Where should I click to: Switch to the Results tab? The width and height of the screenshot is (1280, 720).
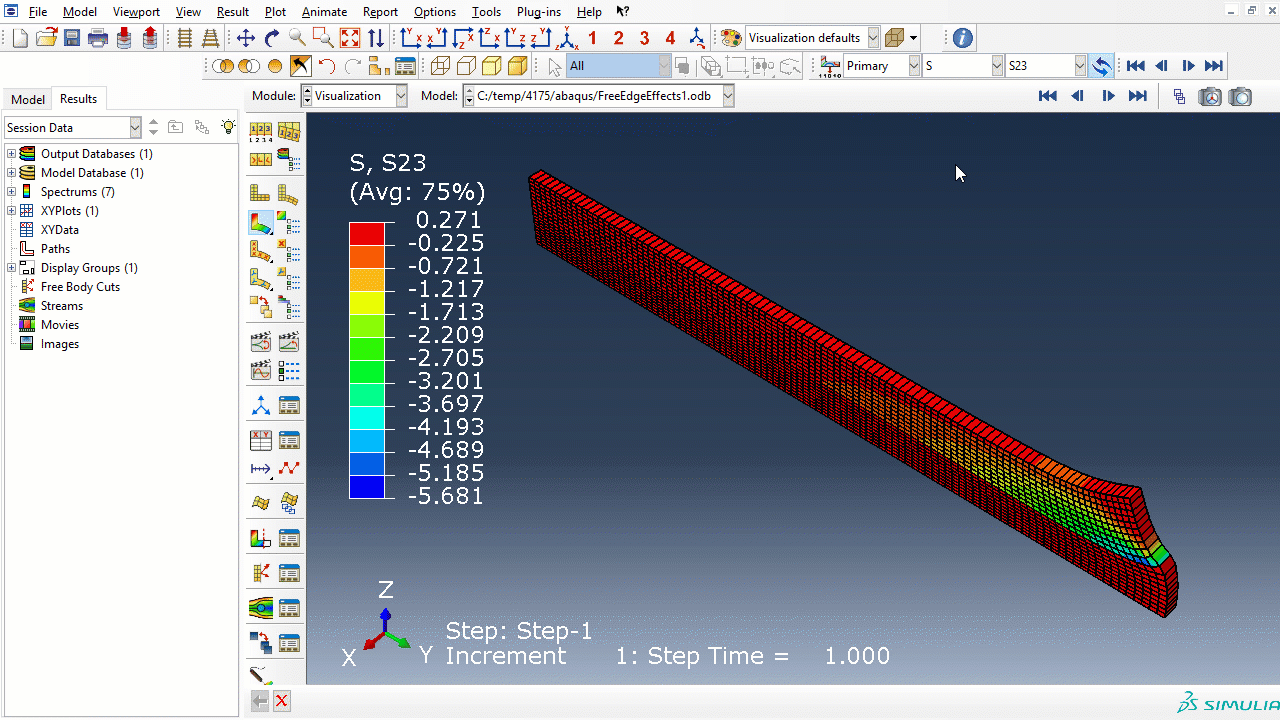point(78,98)
